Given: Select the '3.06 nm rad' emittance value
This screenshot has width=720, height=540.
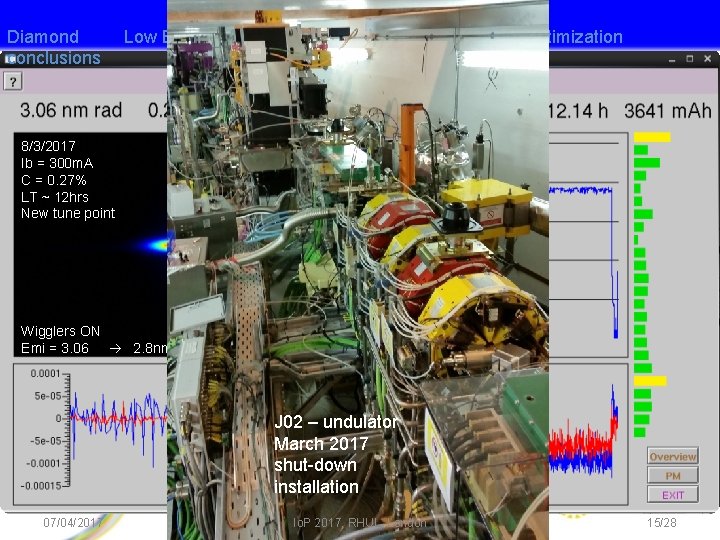Looking at the screenshot, I should pyautogui.click(x=71, y=110).
